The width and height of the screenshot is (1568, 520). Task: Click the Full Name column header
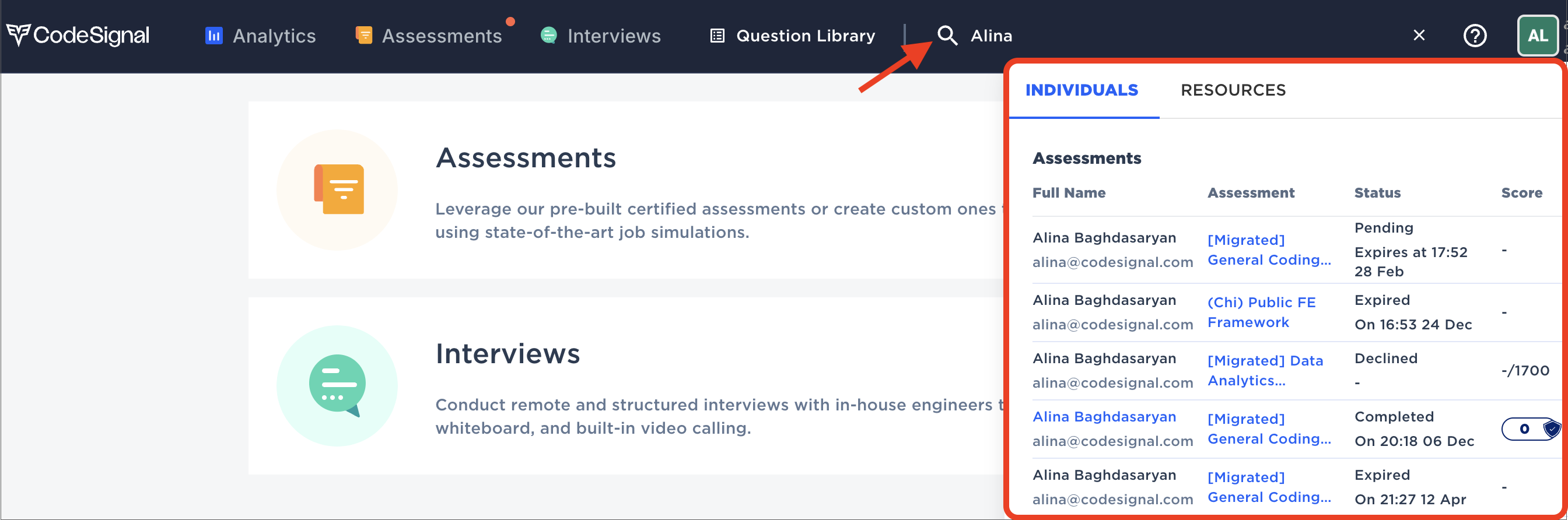1069,193
